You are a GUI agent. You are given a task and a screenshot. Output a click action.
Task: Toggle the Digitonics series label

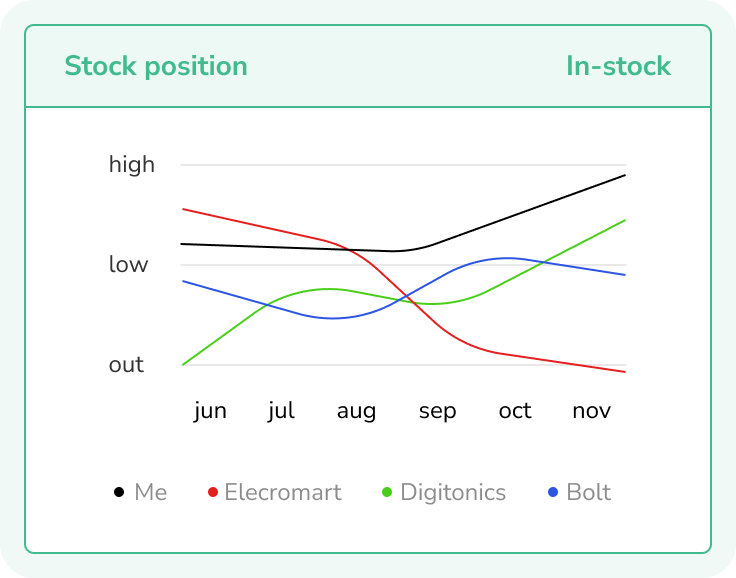tap(453, 493)
